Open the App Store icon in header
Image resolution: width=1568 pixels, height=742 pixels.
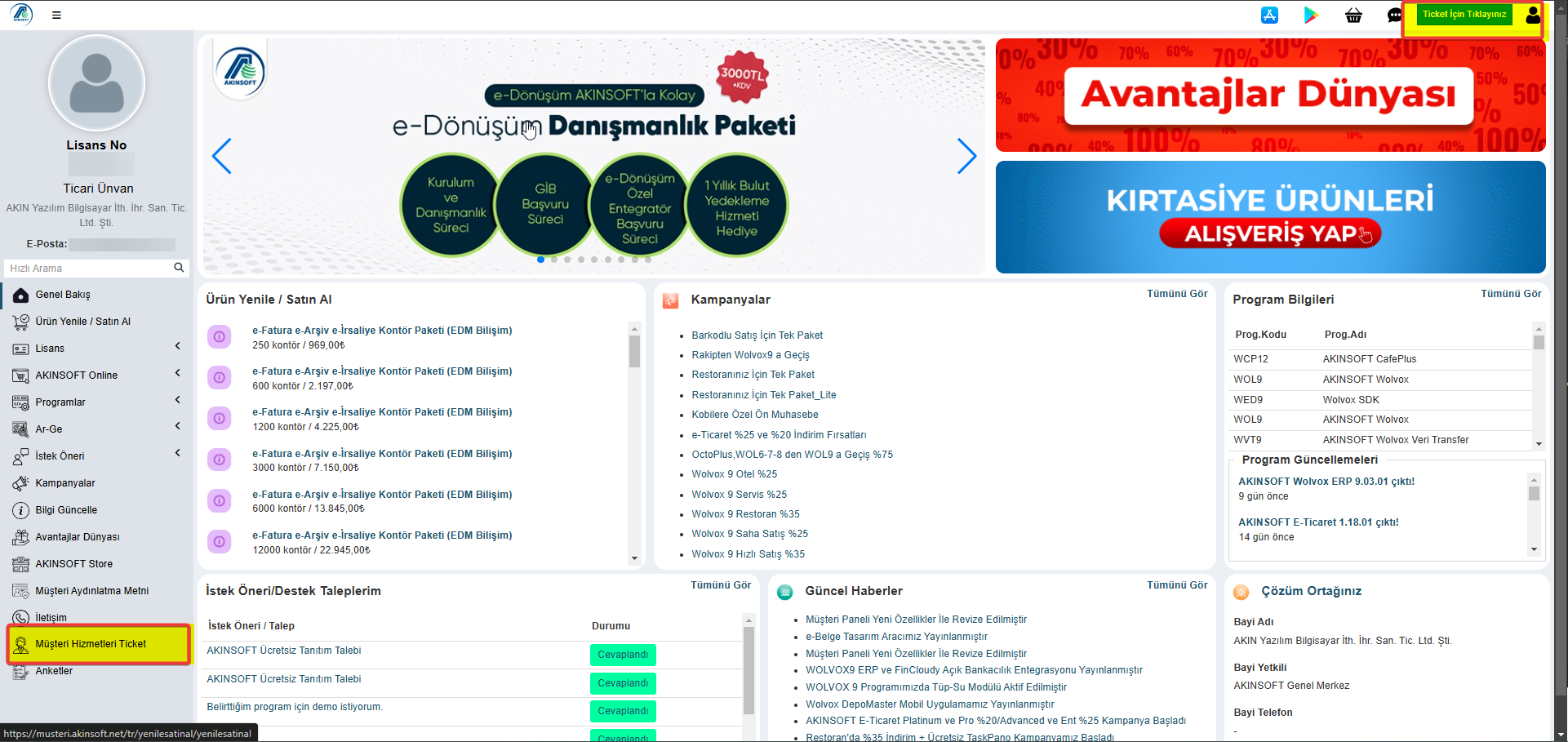[1269, 15]
